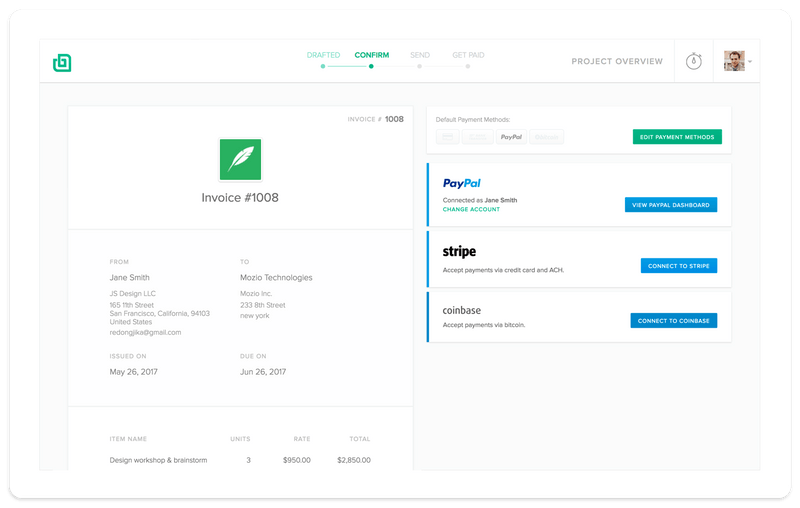Click the $2,850.00 total value
Viewport: 800px width, 508px height.
pos(354,460)
